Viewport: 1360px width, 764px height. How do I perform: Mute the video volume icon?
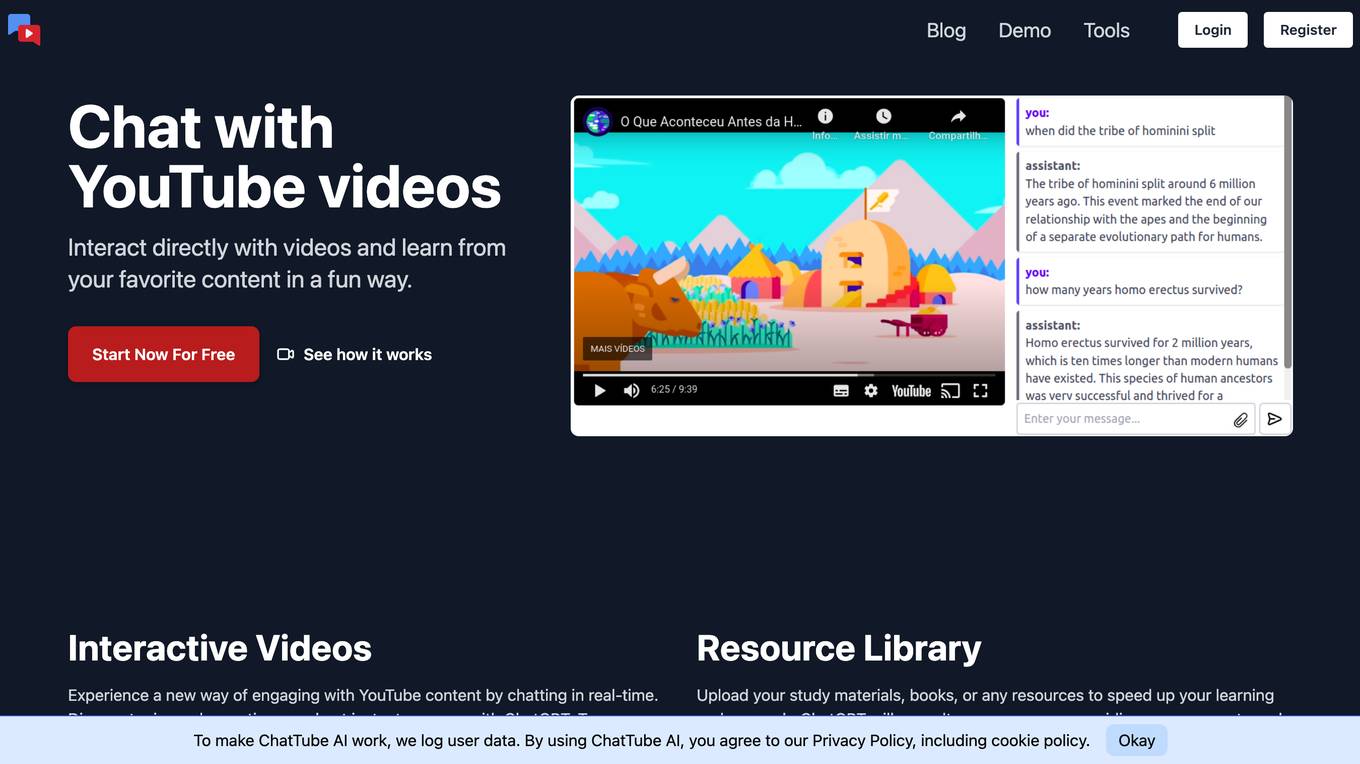[631, 391]
